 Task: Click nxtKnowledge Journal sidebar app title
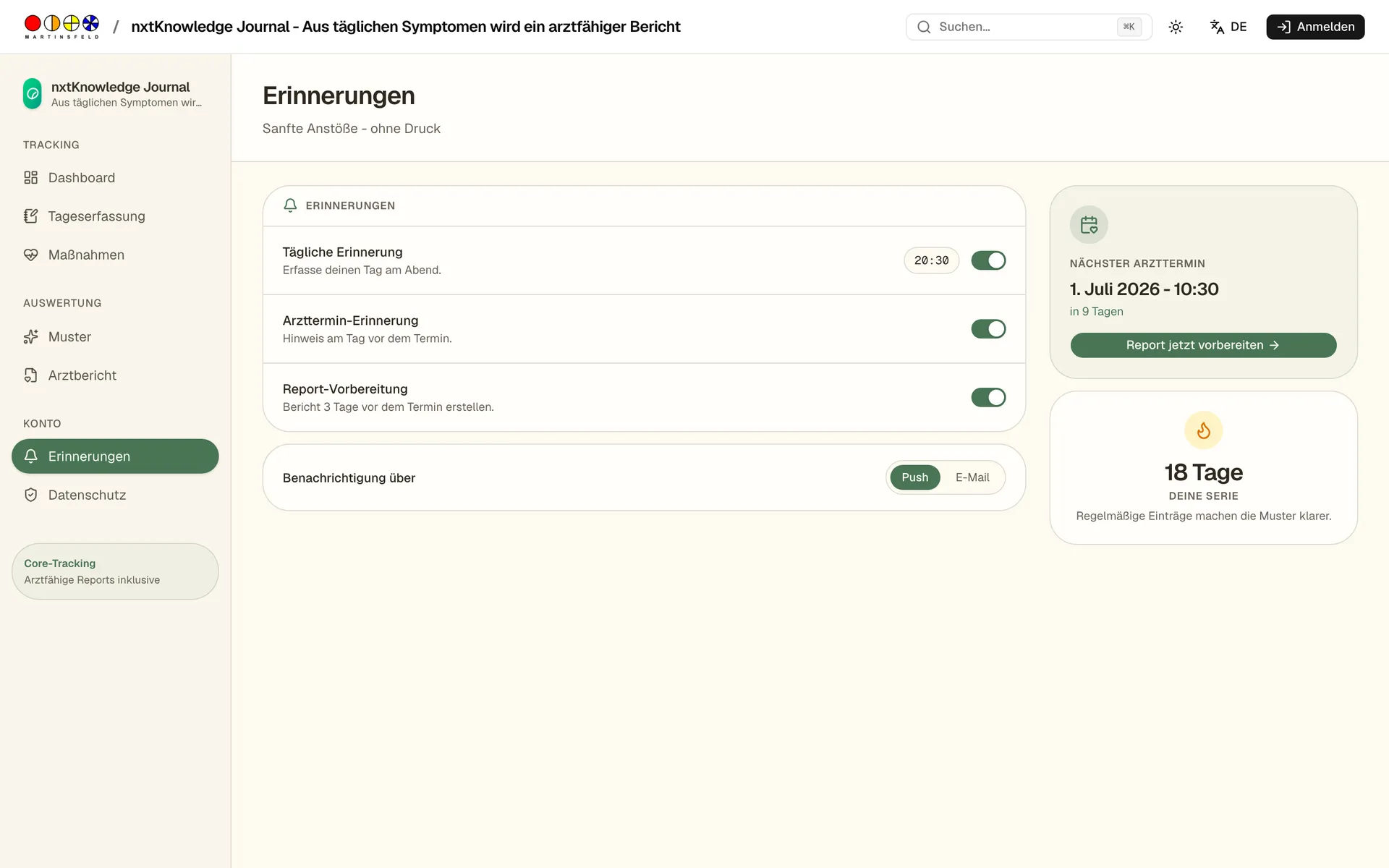[x=120, y=87]
